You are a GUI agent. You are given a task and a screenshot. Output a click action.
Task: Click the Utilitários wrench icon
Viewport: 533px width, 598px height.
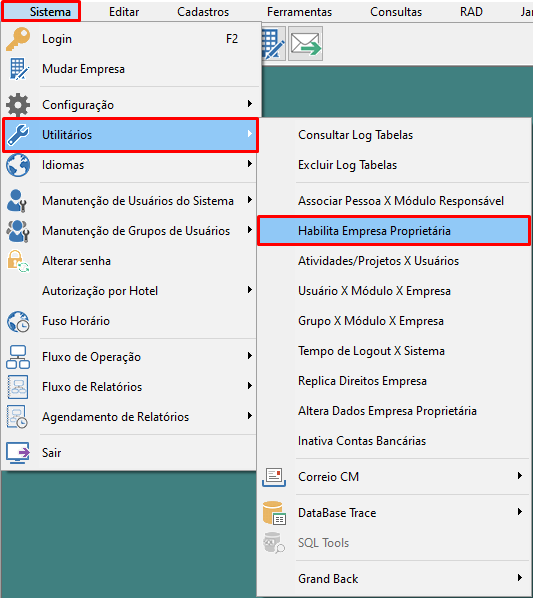18,135
